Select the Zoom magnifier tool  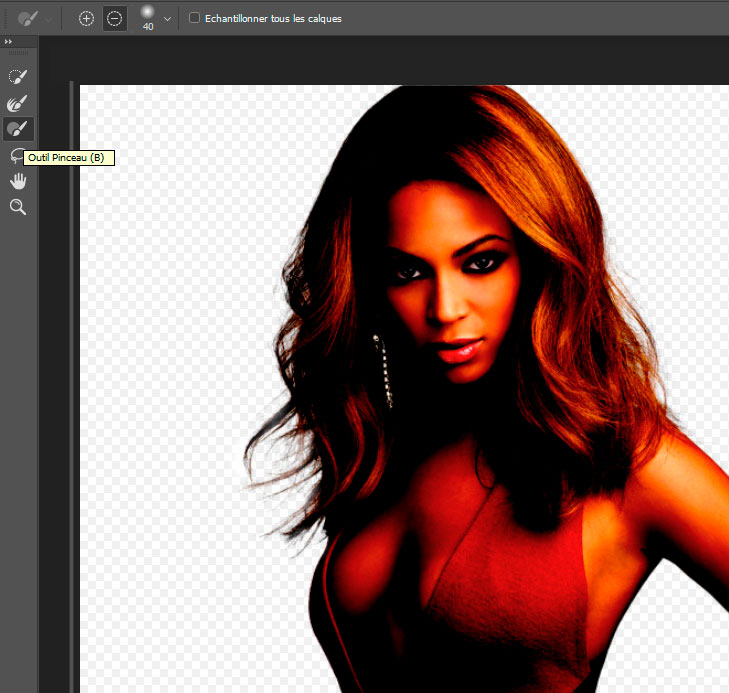tap(17, 207)
